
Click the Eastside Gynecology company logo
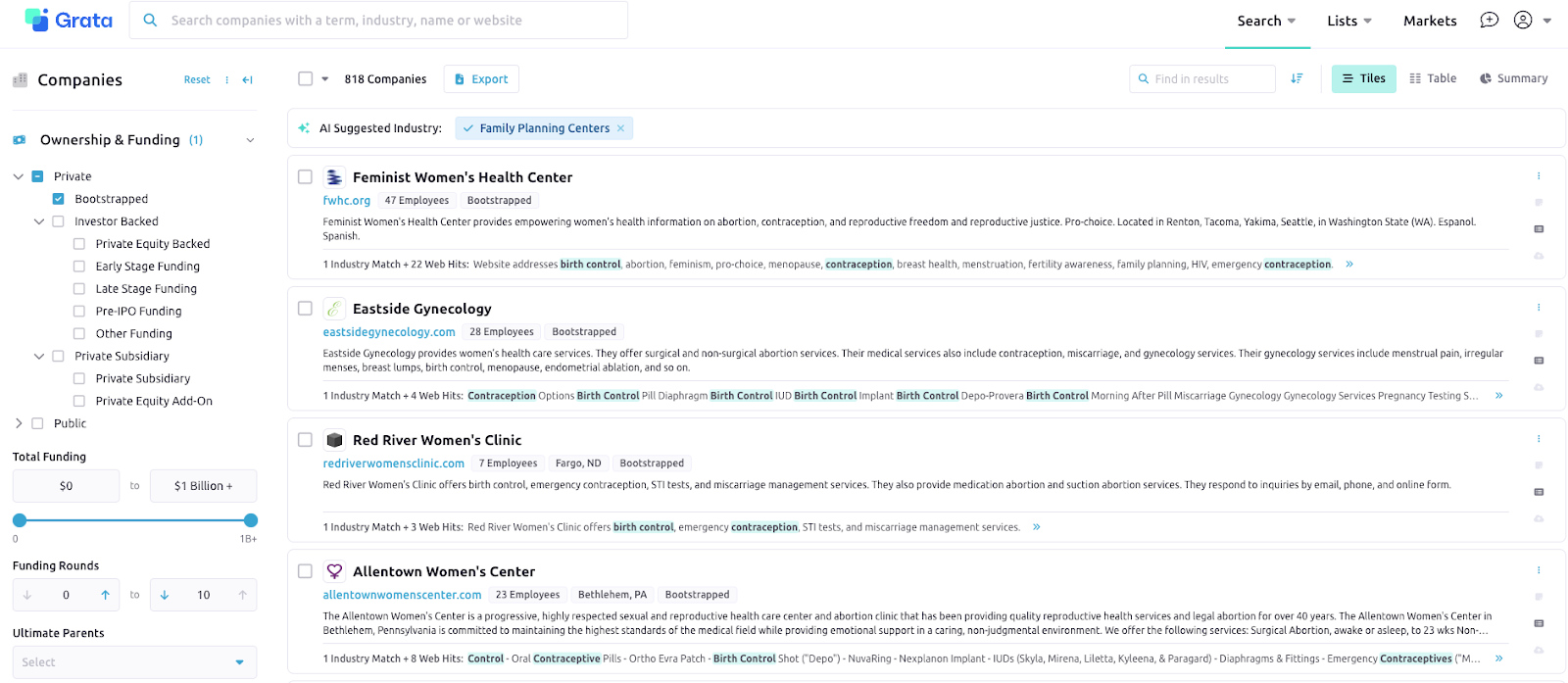[x=334, y=309]
